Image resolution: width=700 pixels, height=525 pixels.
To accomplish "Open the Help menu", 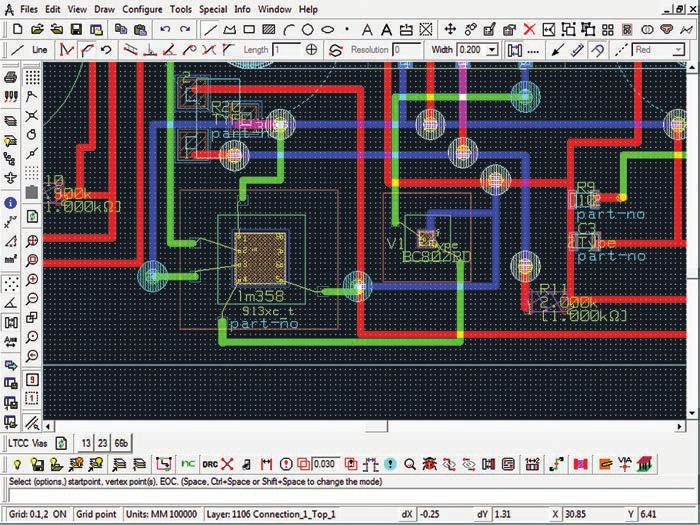I will pos(308,9).
